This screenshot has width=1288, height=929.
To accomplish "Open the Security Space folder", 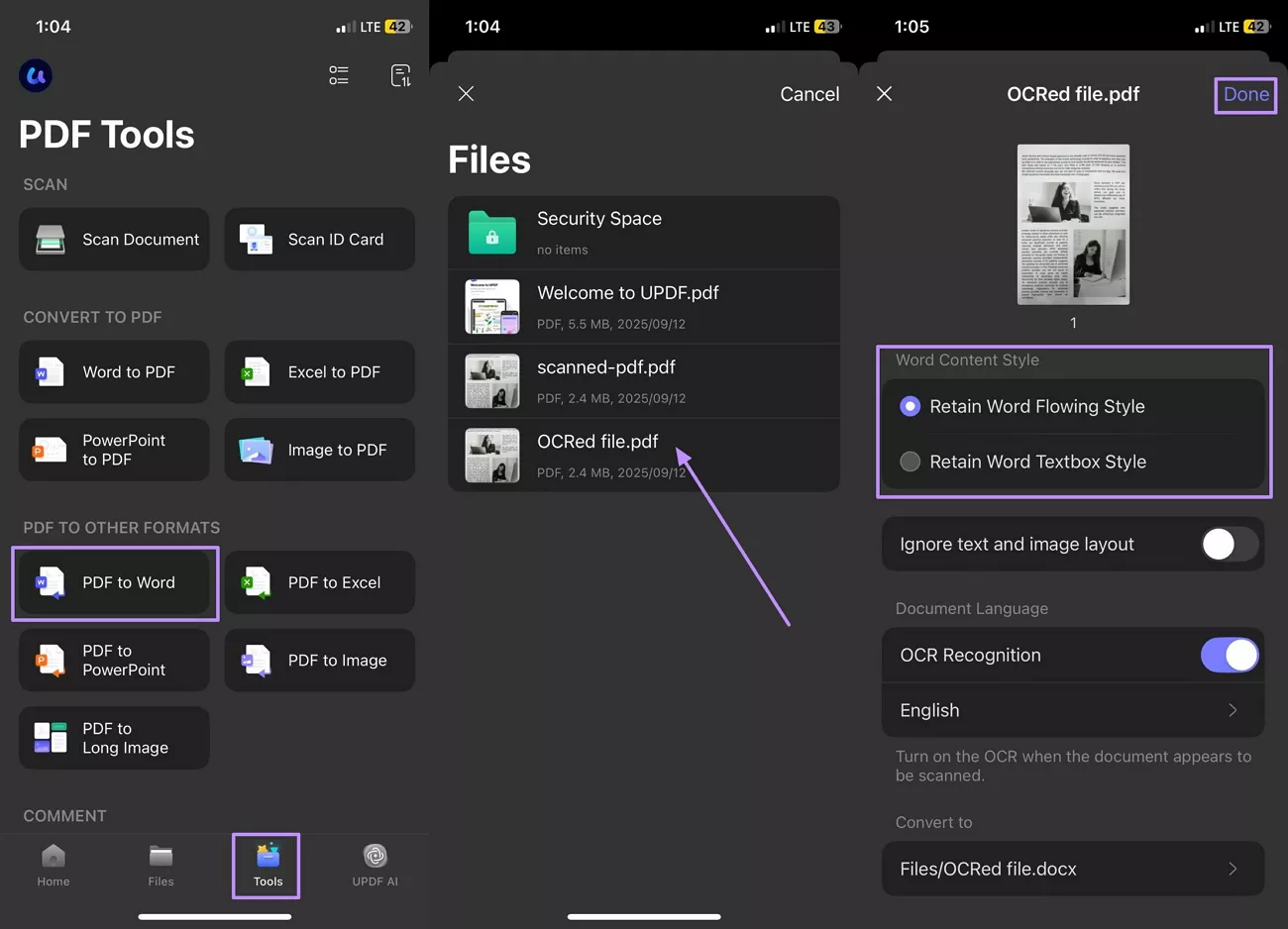I will pos(644,233).
